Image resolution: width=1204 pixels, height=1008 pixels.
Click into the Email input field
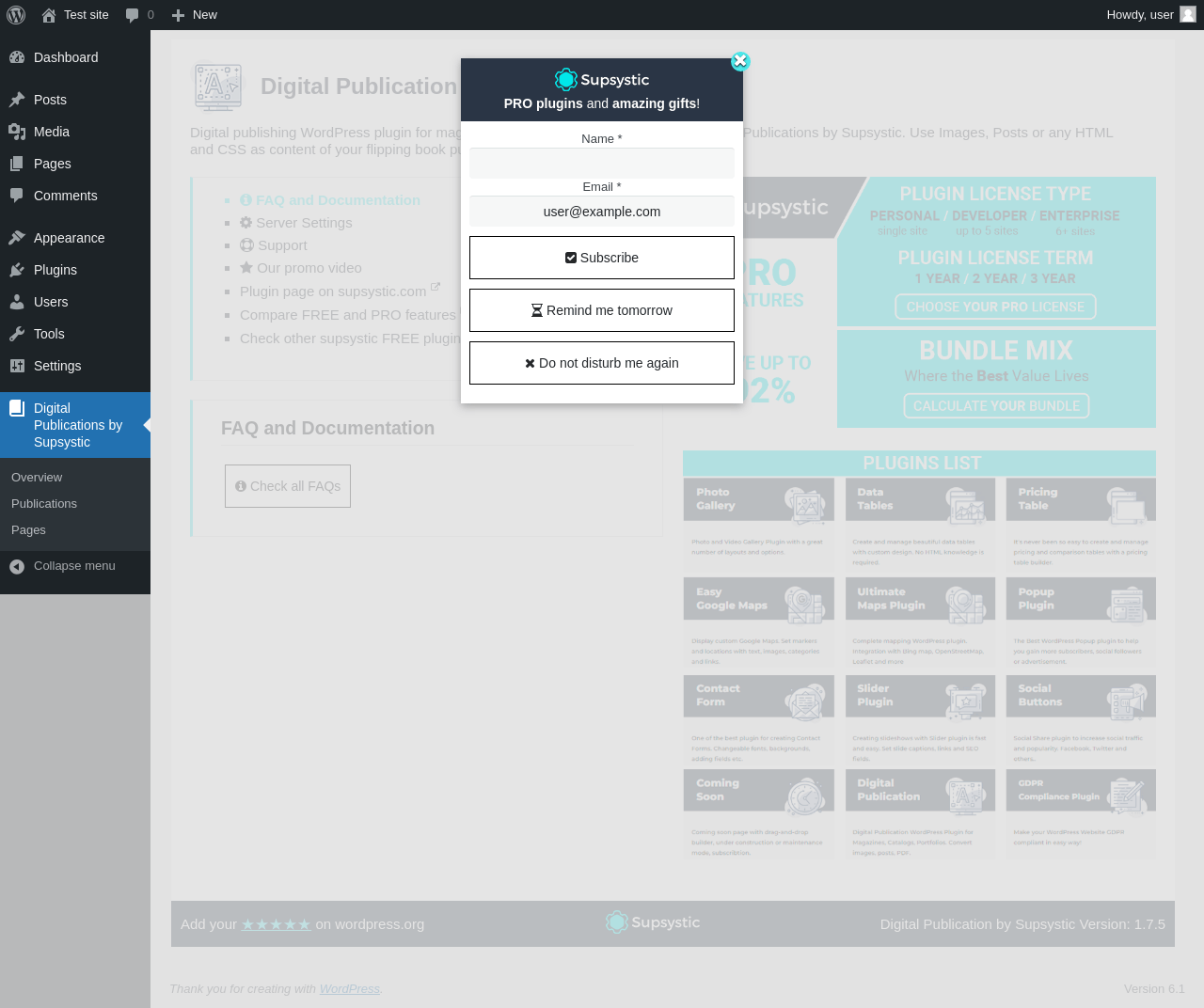pyautogui.click(x=602, y=212)
